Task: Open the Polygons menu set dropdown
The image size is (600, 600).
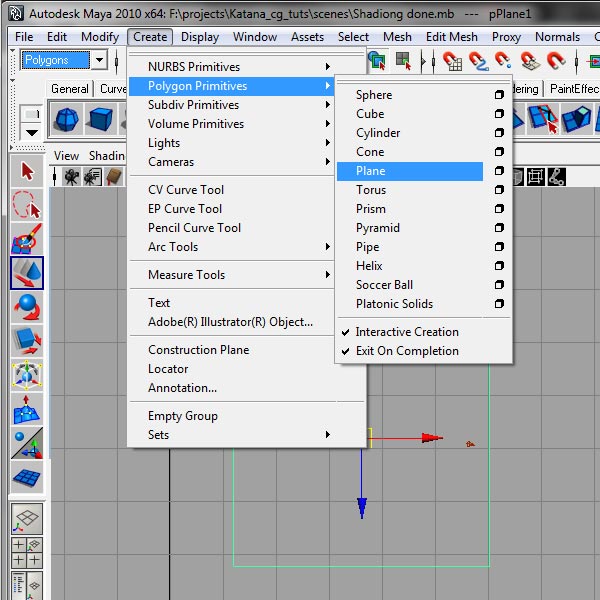Action: (99, 60)
